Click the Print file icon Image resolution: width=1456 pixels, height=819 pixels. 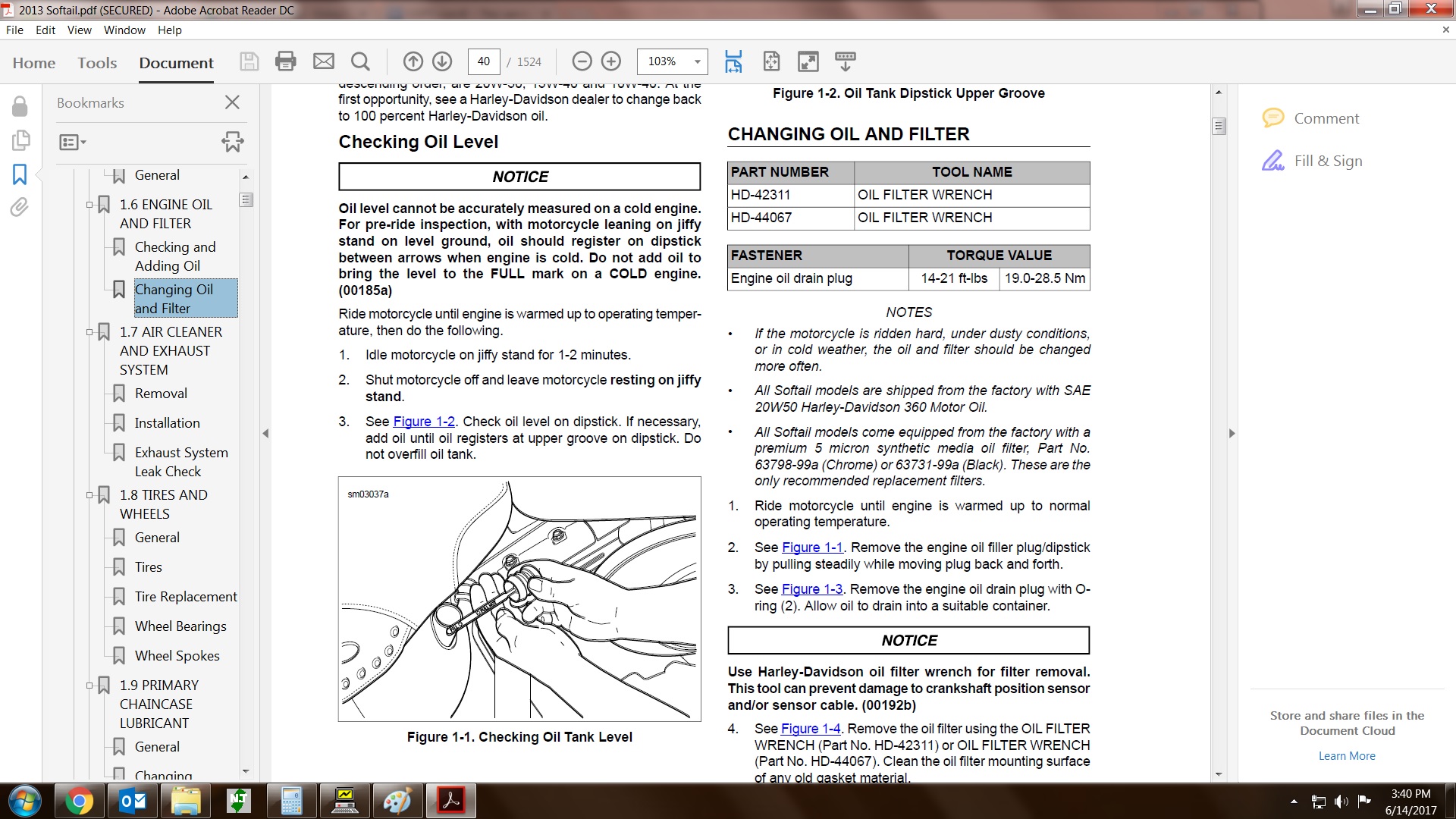pos(286,61)
